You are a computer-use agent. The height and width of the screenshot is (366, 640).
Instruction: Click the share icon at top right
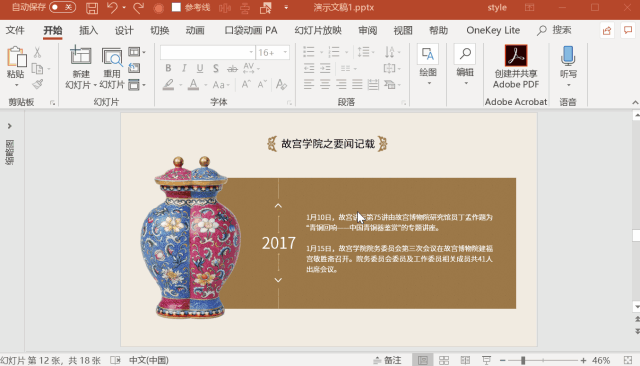tap(607, 31)
